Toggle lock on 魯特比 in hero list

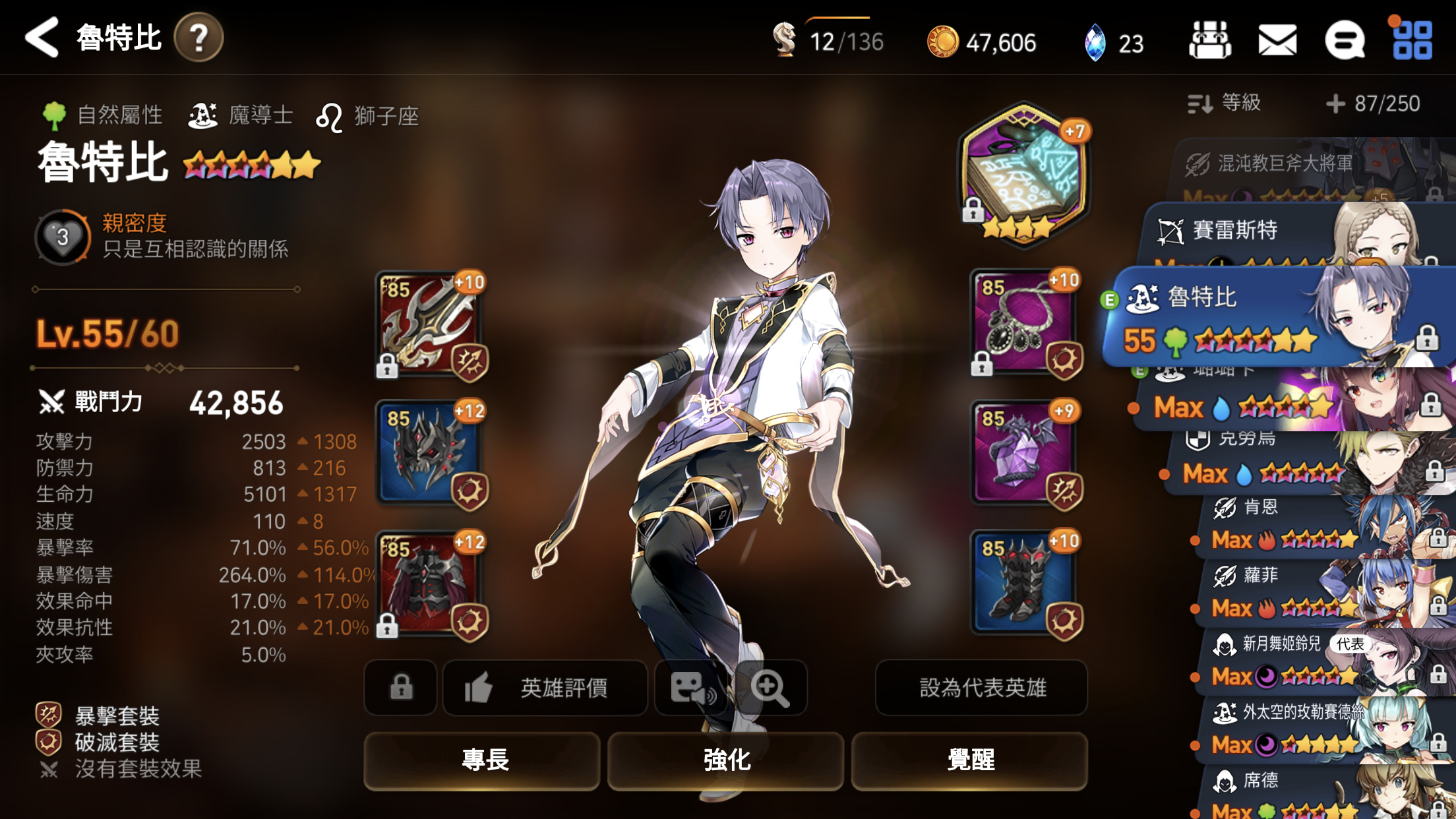(x=1427, y=338)
